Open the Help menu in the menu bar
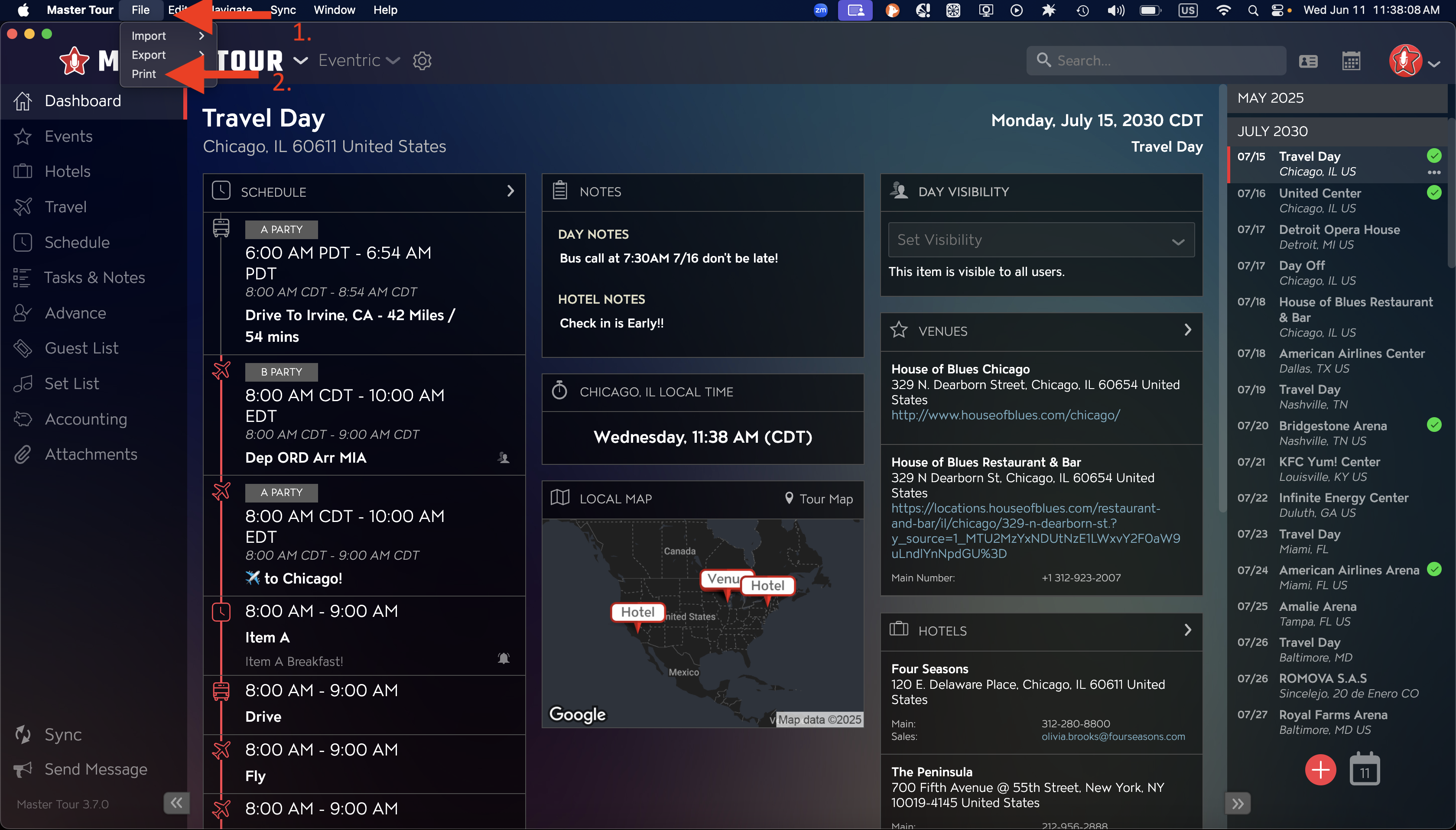Screen dimensions: 1456x830 point(385,10)
